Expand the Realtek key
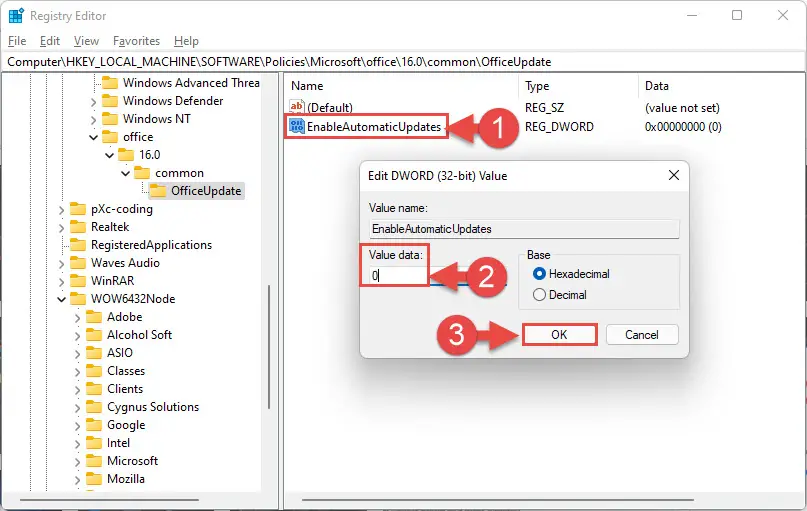 tap(61, 227)
